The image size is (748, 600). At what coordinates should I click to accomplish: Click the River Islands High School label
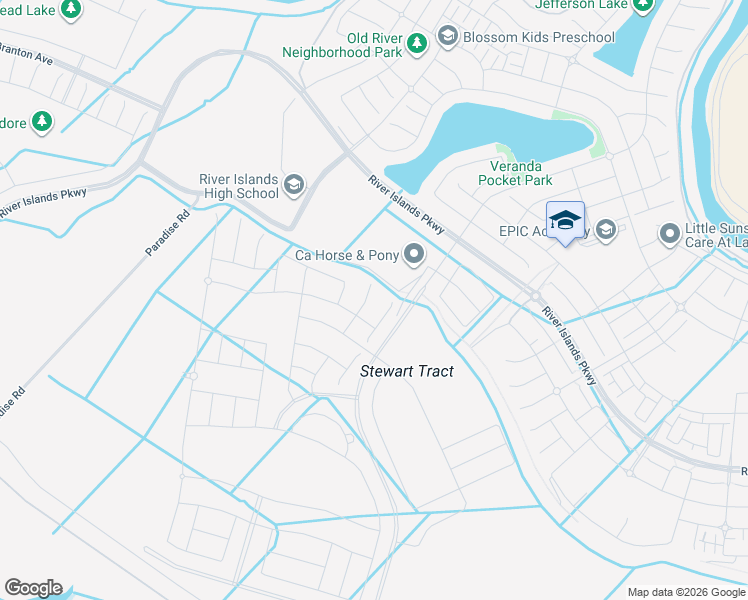239,186
